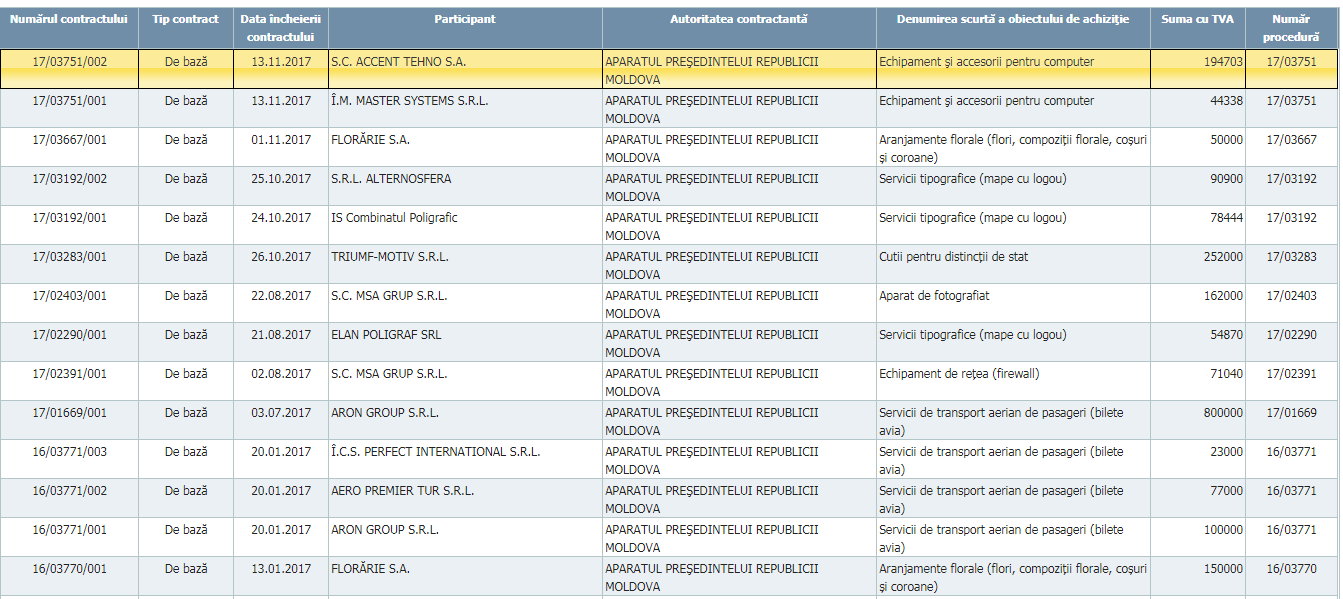Click participant S.R.L. ALTERNOSFERA

(x=391, y=179)
